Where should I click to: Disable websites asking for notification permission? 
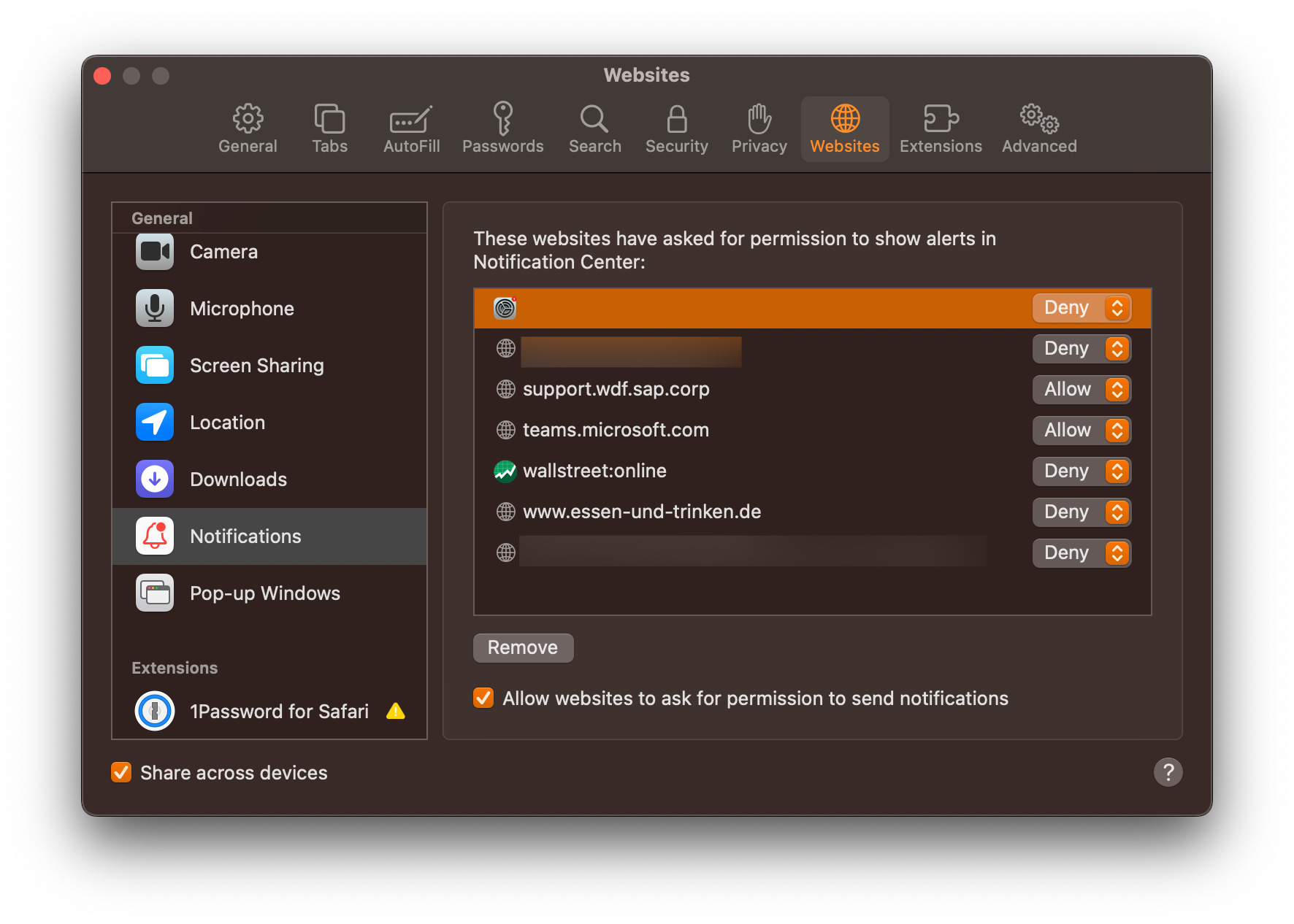pos(483,698)
